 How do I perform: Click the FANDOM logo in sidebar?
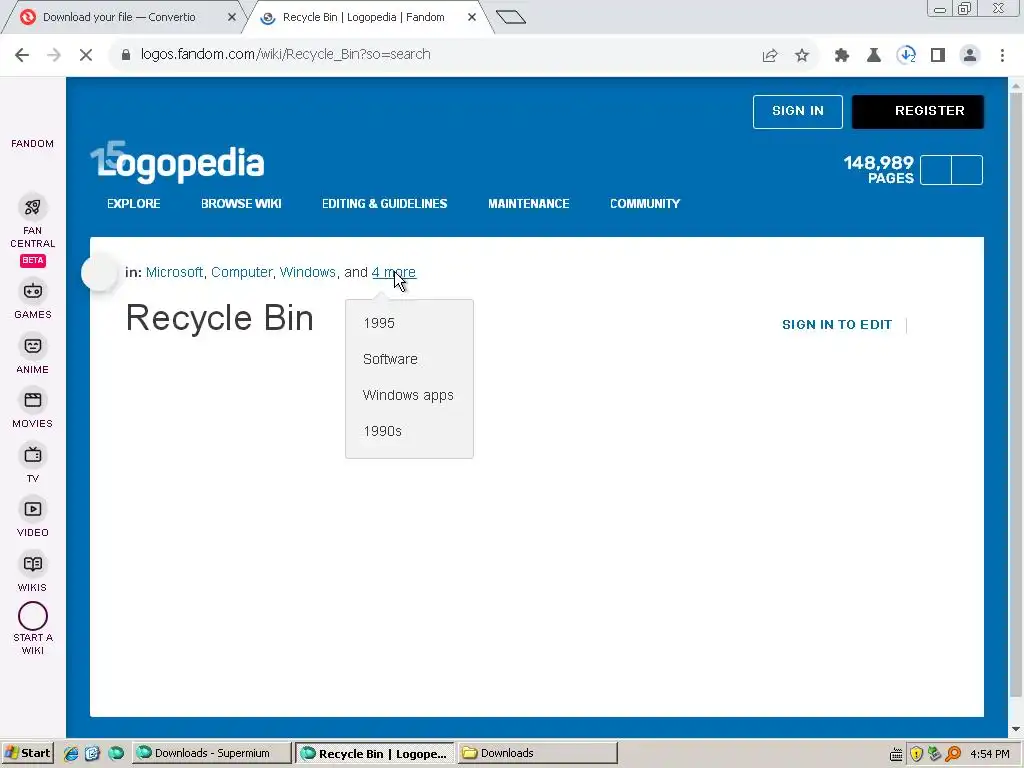[33, 144]
